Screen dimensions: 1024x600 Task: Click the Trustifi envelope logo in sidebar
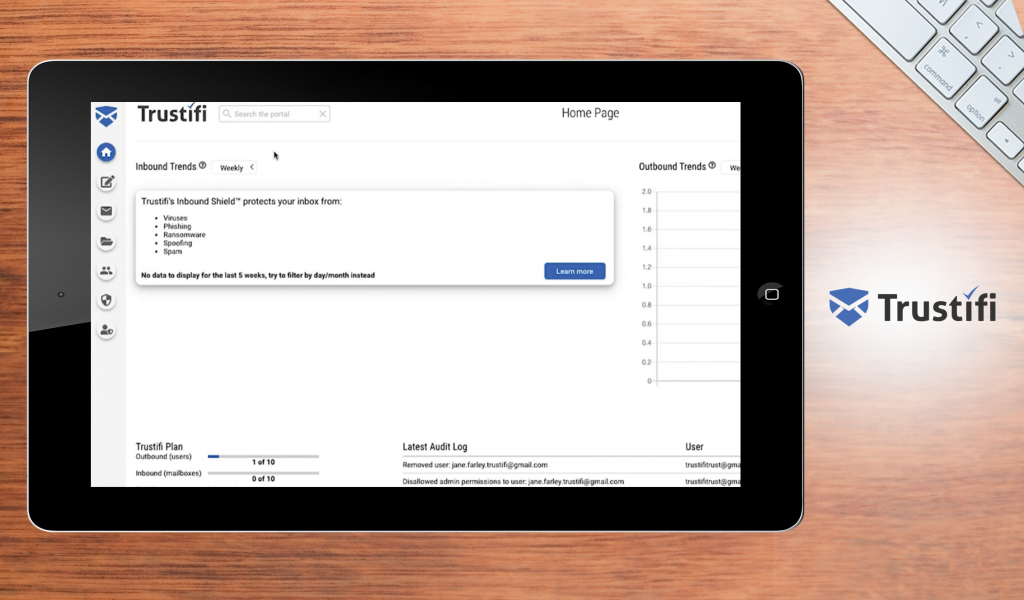pos(106,116)
